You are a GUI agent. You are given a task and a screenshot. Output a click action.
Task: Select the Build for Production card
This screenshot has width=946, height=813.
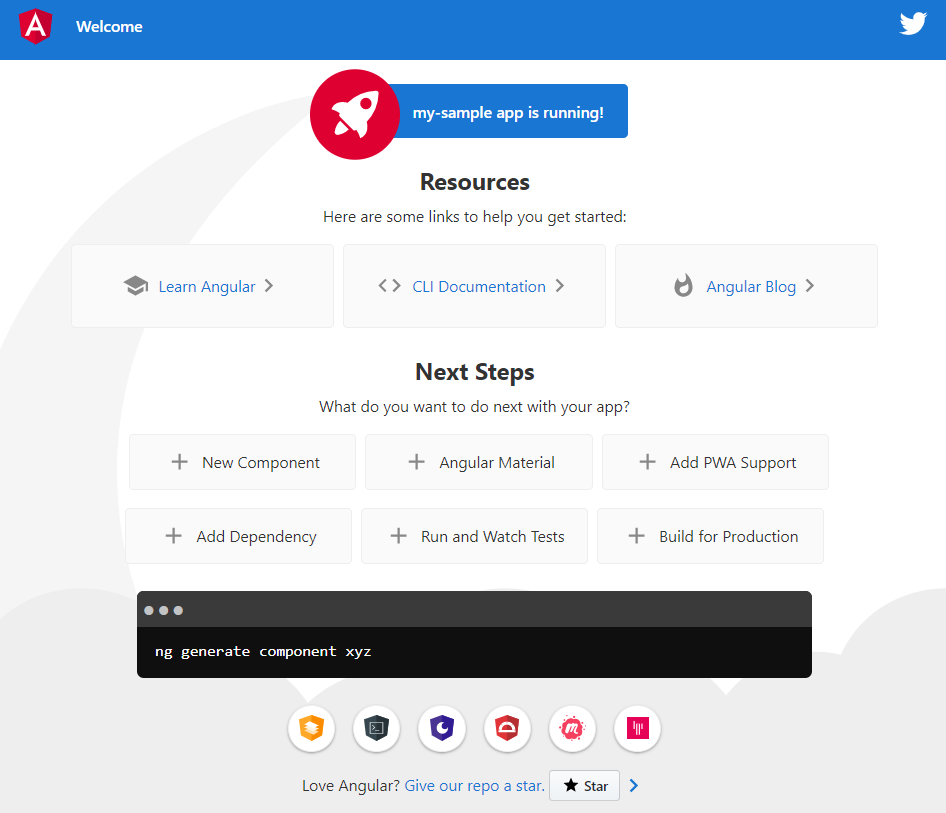click(x=710, y=536)
